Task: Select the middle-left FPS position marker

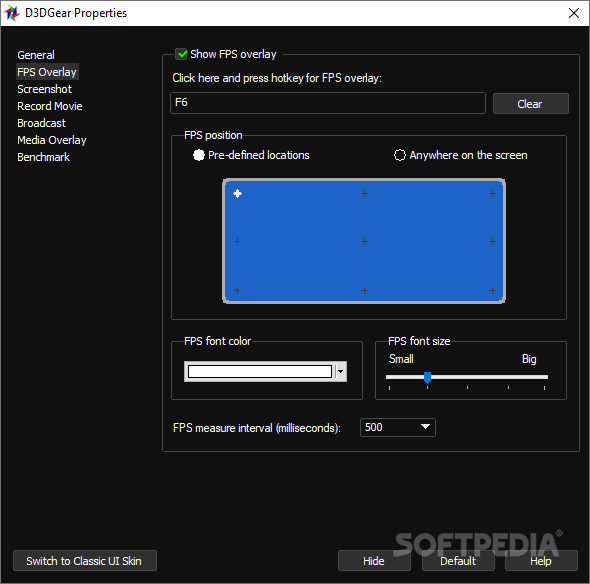Action: (x=237, y=242)
